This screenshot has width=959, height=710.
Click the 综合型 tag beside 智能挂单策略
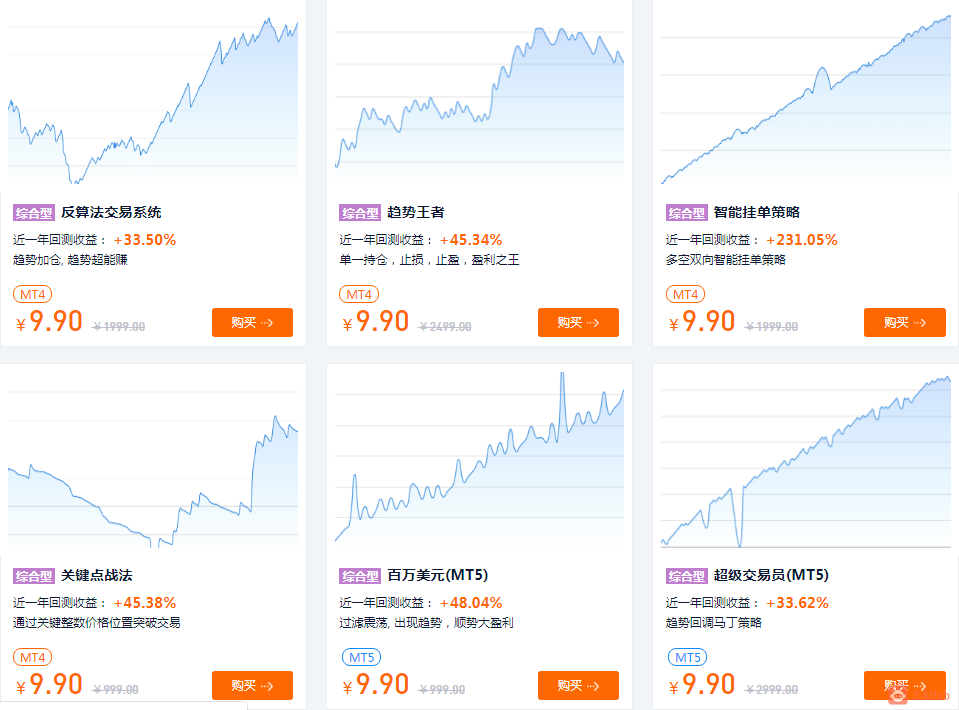pyautogui.click(x=687, y=213)
